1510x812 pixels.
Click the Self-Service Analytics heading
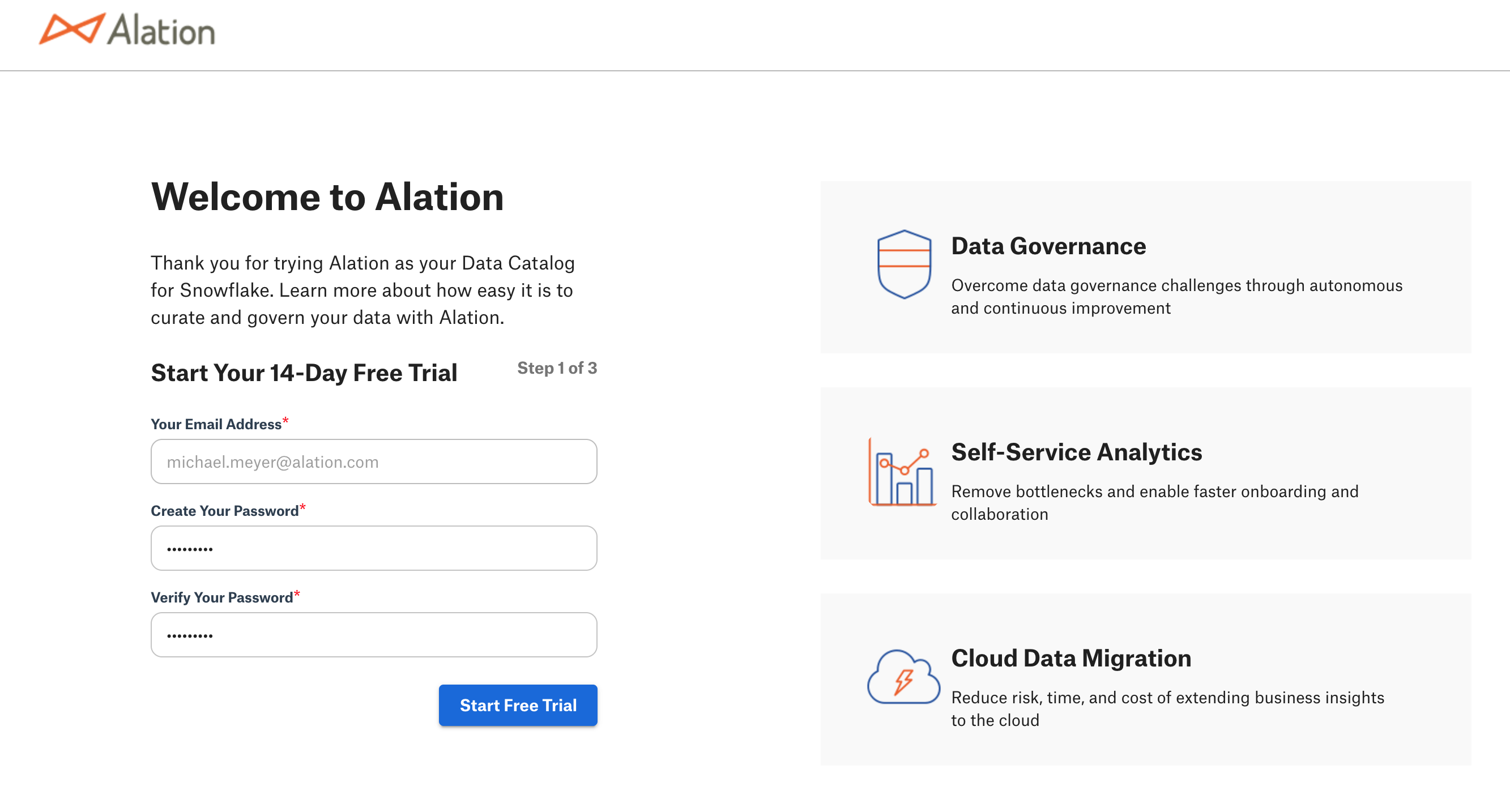[1076, 452]
